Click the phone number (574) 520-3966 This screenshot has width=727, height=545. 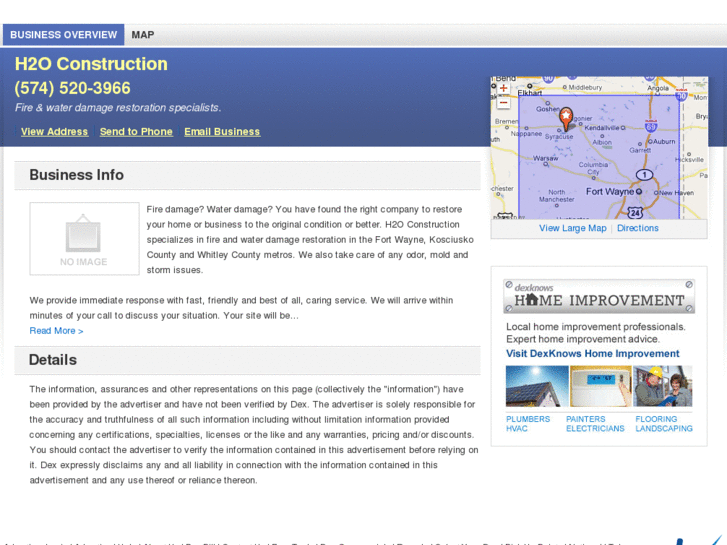point(72,88)
